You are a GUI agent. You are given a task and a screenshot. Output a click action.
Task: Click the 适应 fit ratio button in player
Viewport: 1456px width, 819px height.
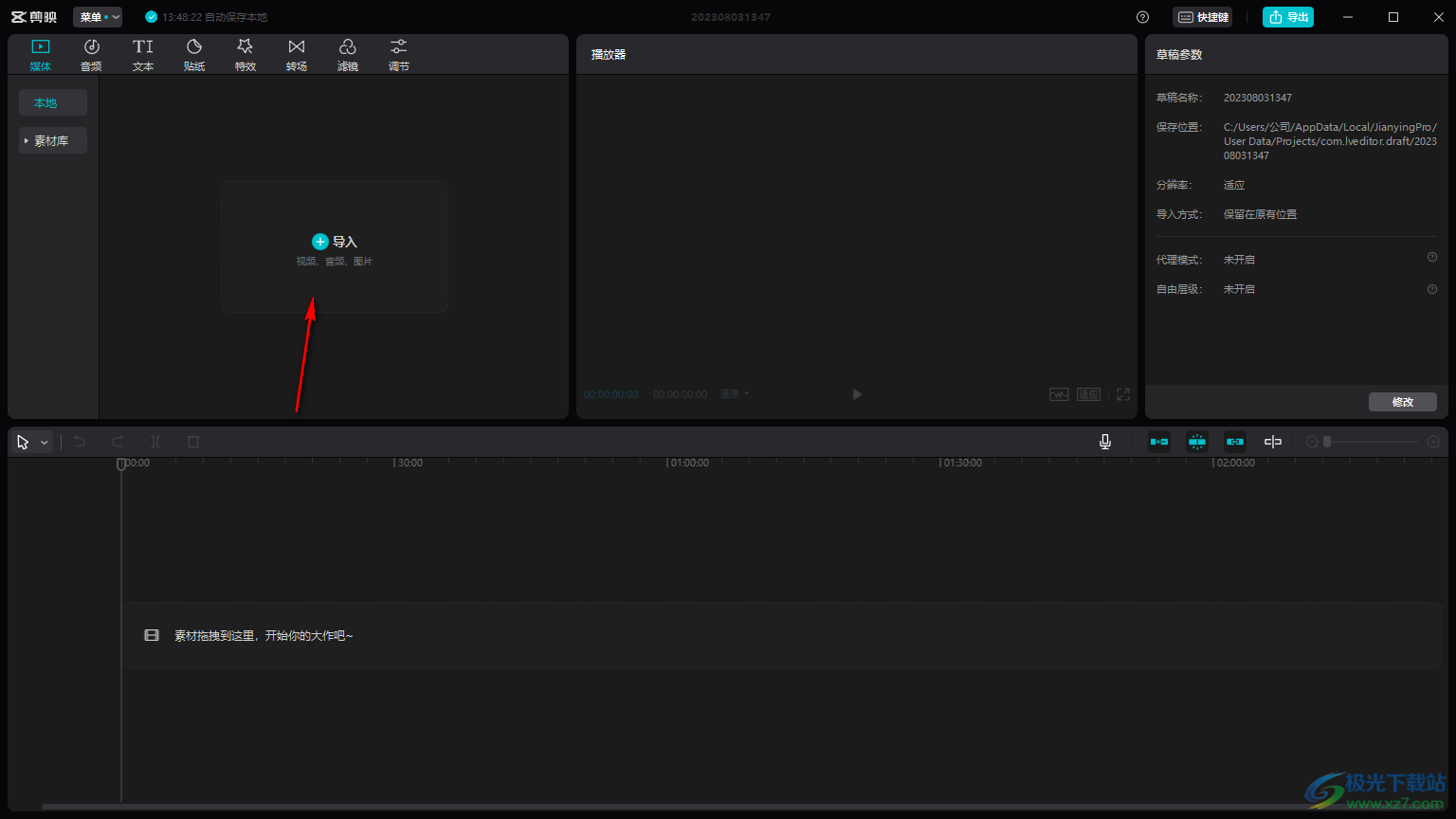click(x=1088, y=394)
